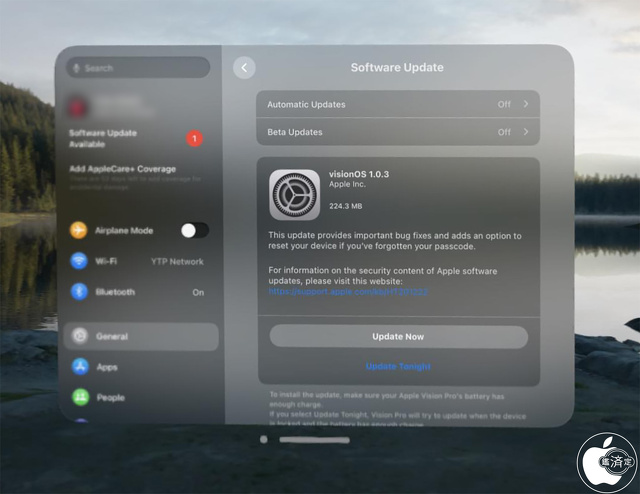Click the Search field
Screen dimensions: 640x494
(x=138, y=67)
